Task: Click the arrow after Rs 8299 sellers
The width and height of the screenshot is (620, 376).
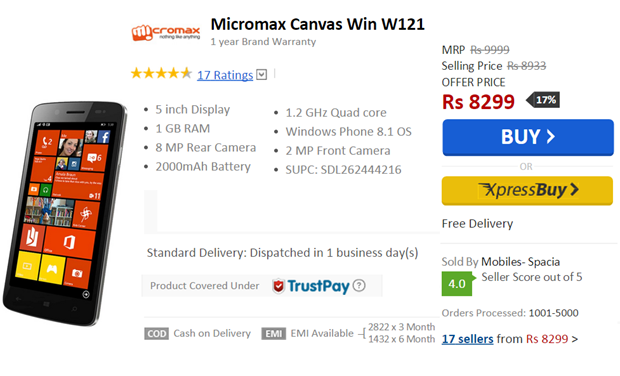Action: coord(575,339)
